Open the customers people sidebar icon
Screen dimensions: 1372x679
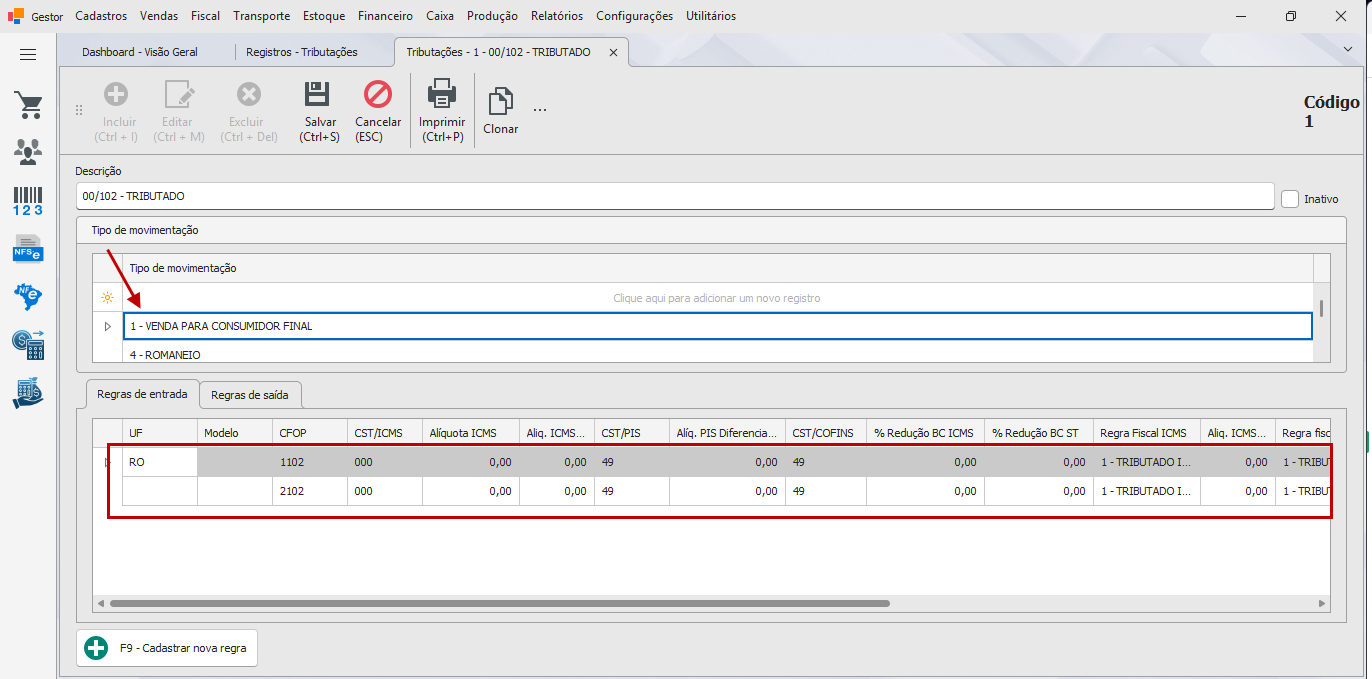[28, 152]
